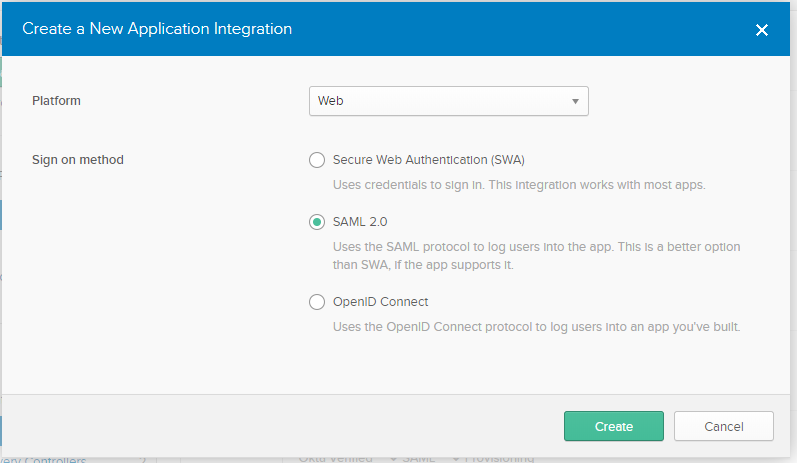Click the Platform field label
Screen dimensions: 797x463
tap(56, 101)
